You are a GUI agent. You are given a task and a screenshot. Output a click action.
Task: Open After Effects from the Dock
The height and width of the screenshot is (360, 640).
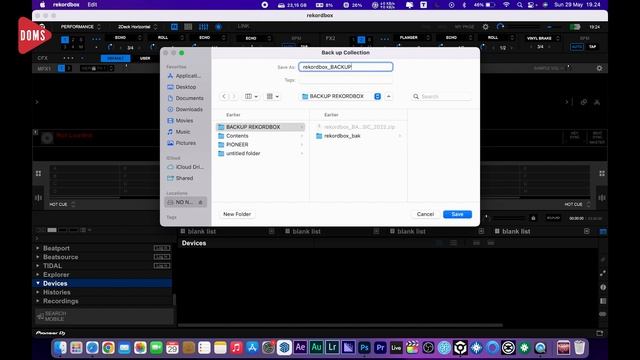click(300, 348)
